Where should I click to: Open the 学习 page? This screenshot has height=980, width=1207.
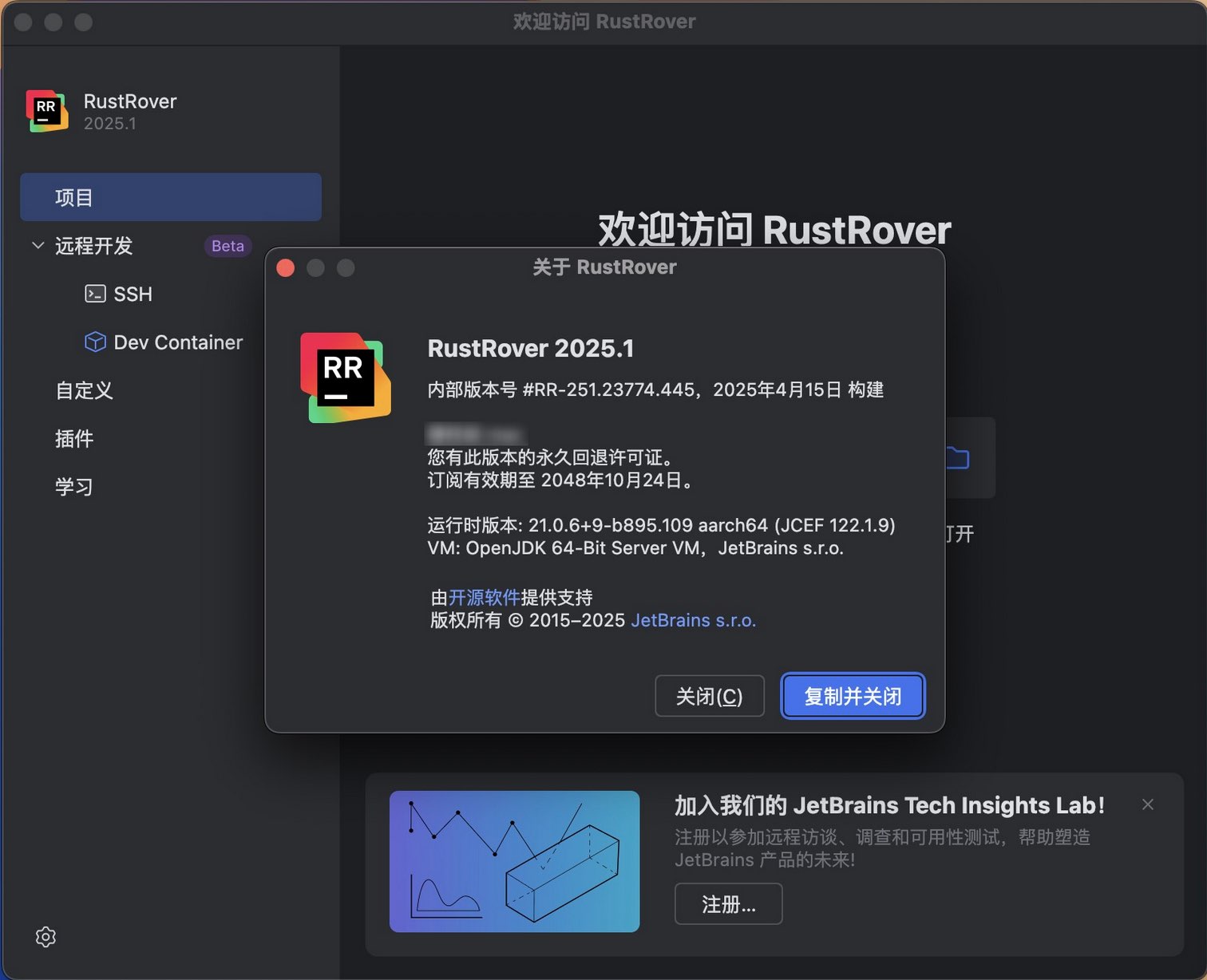tap(74, 487)
